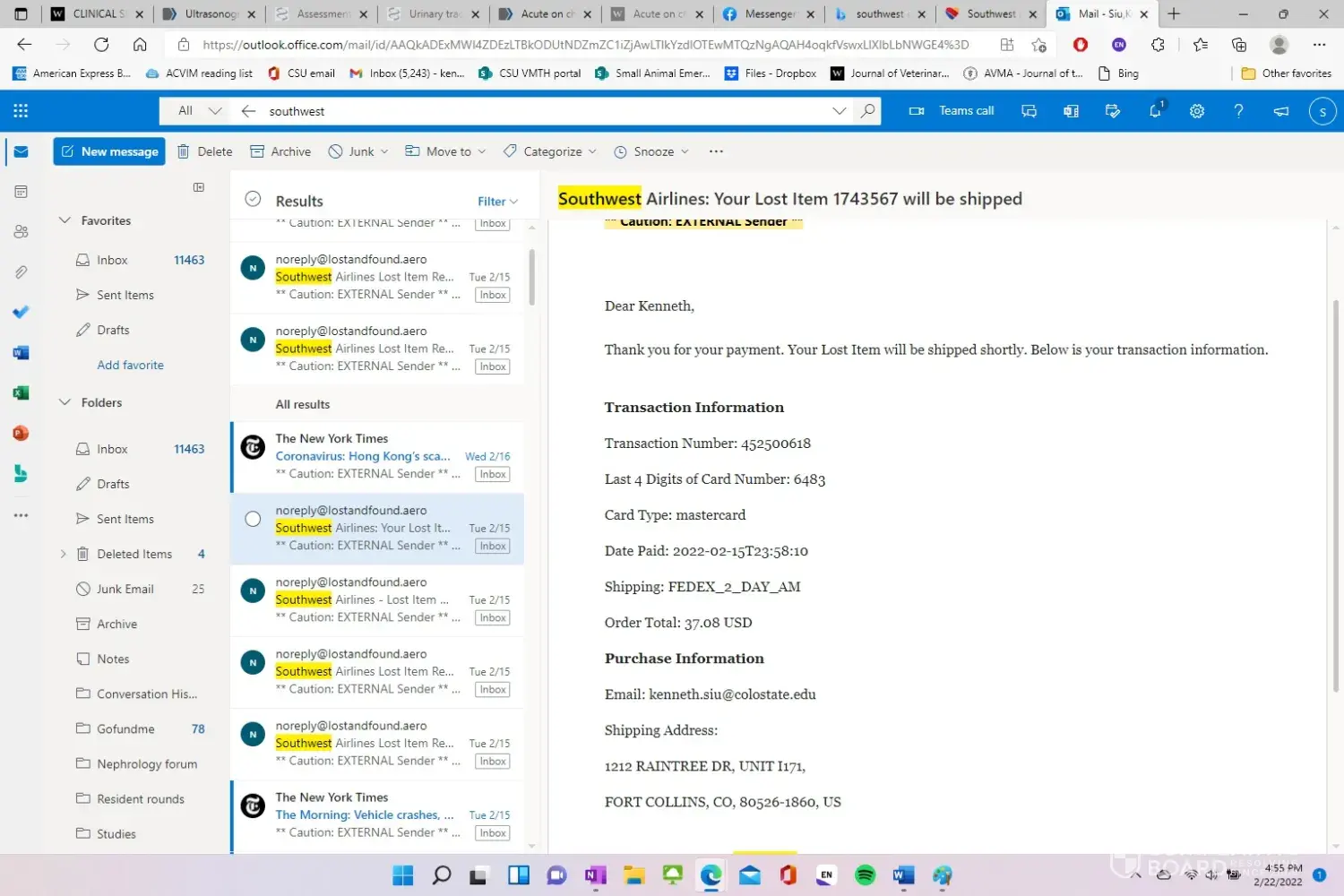This screenshot has height=896, width=1344.
Task: Click the Add favorite link
Action: click(130, 366)
